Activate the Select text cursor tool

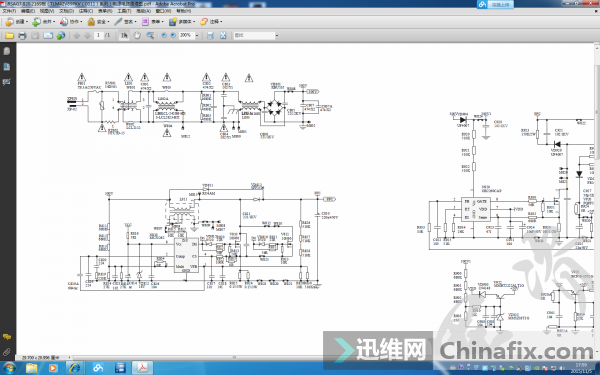tap(124, 36)
